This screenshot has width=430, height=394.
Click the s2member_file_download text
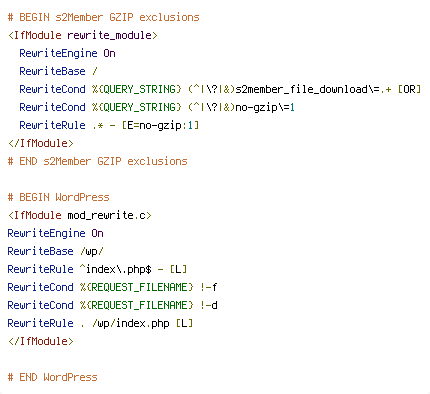point(301,89)
